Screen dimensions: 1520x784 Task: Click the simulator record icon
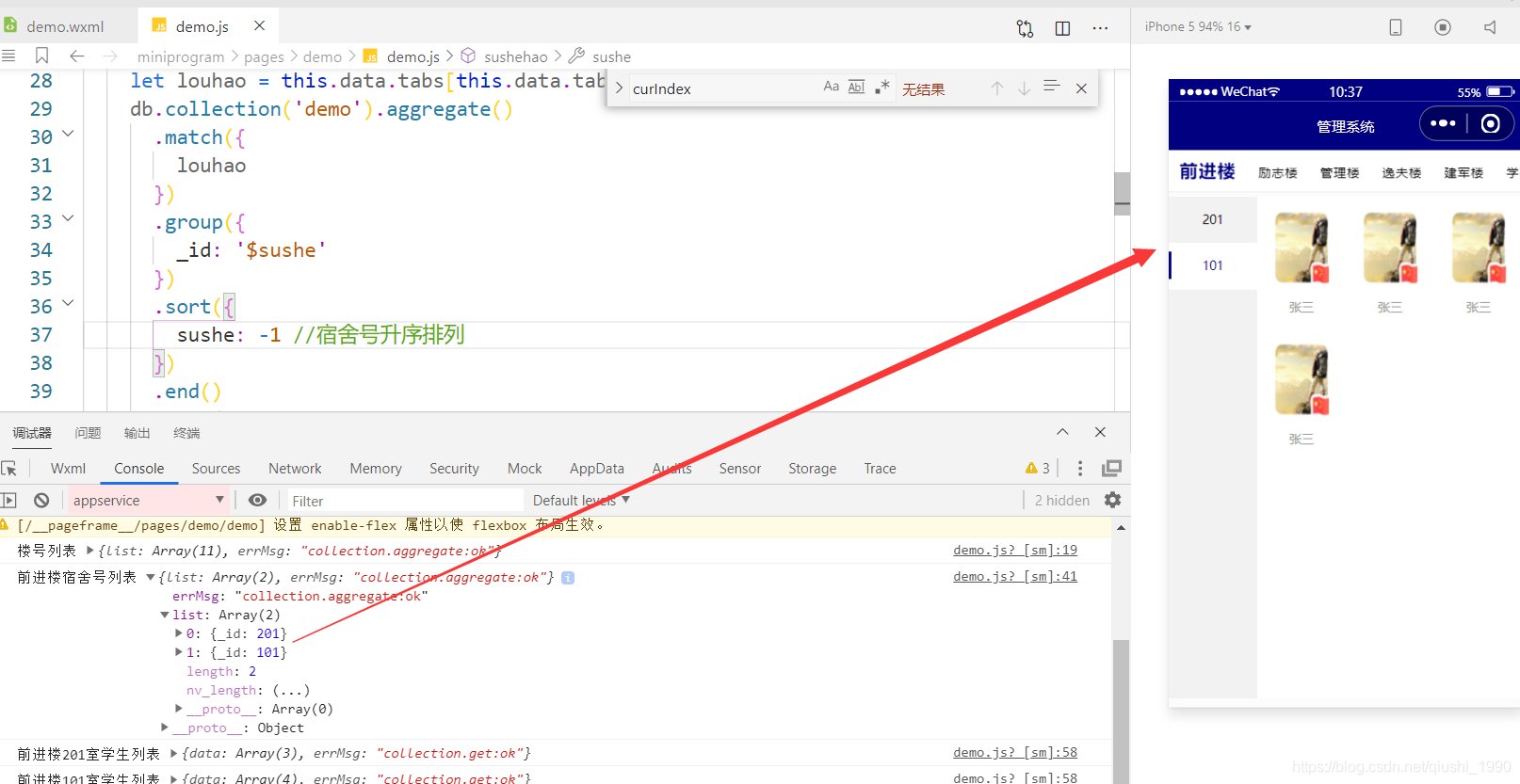tap(1443, 27)
